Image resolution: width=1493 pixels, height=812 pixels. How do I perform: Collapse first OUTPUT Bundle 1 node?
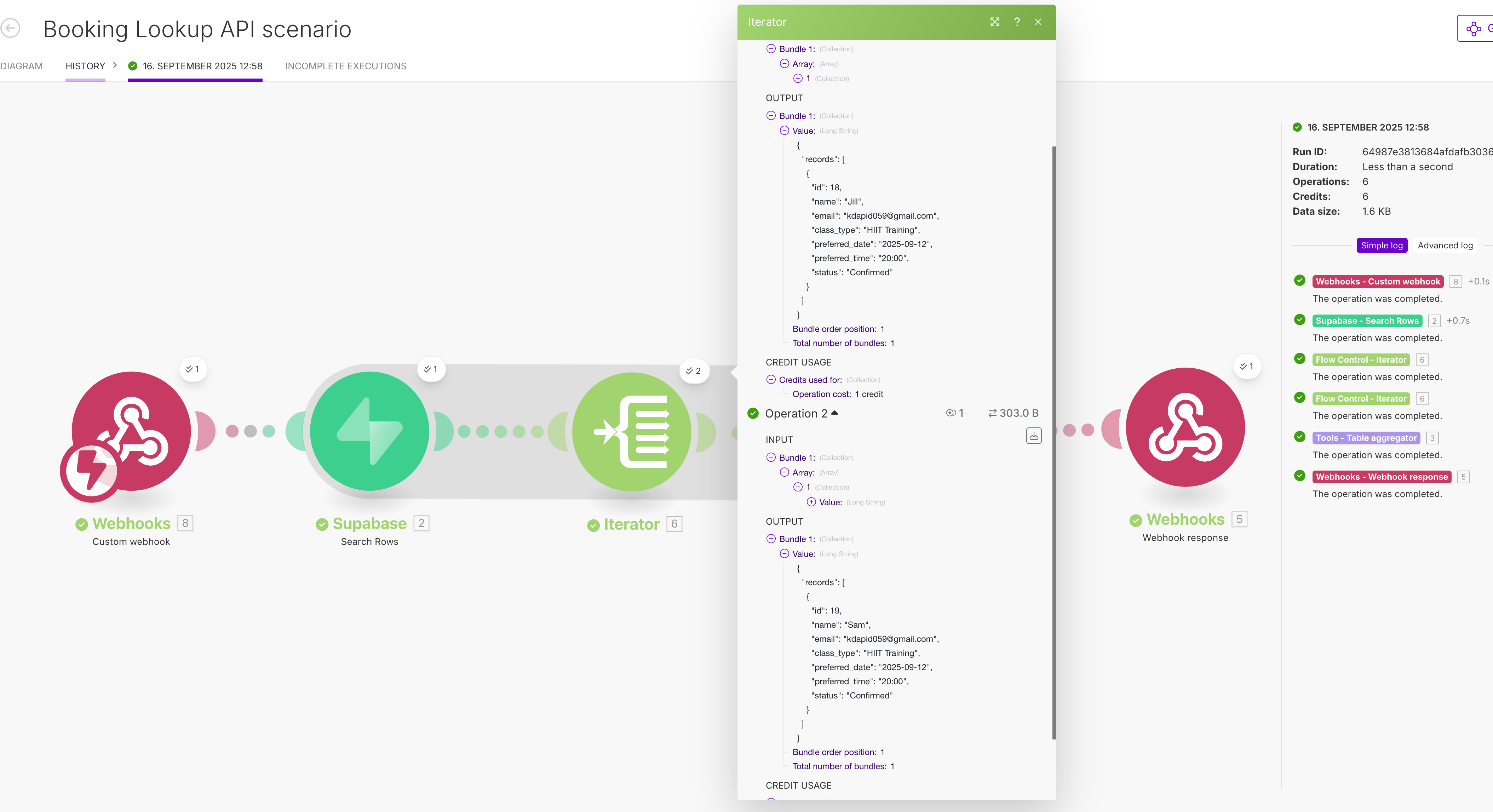[771, 116]
